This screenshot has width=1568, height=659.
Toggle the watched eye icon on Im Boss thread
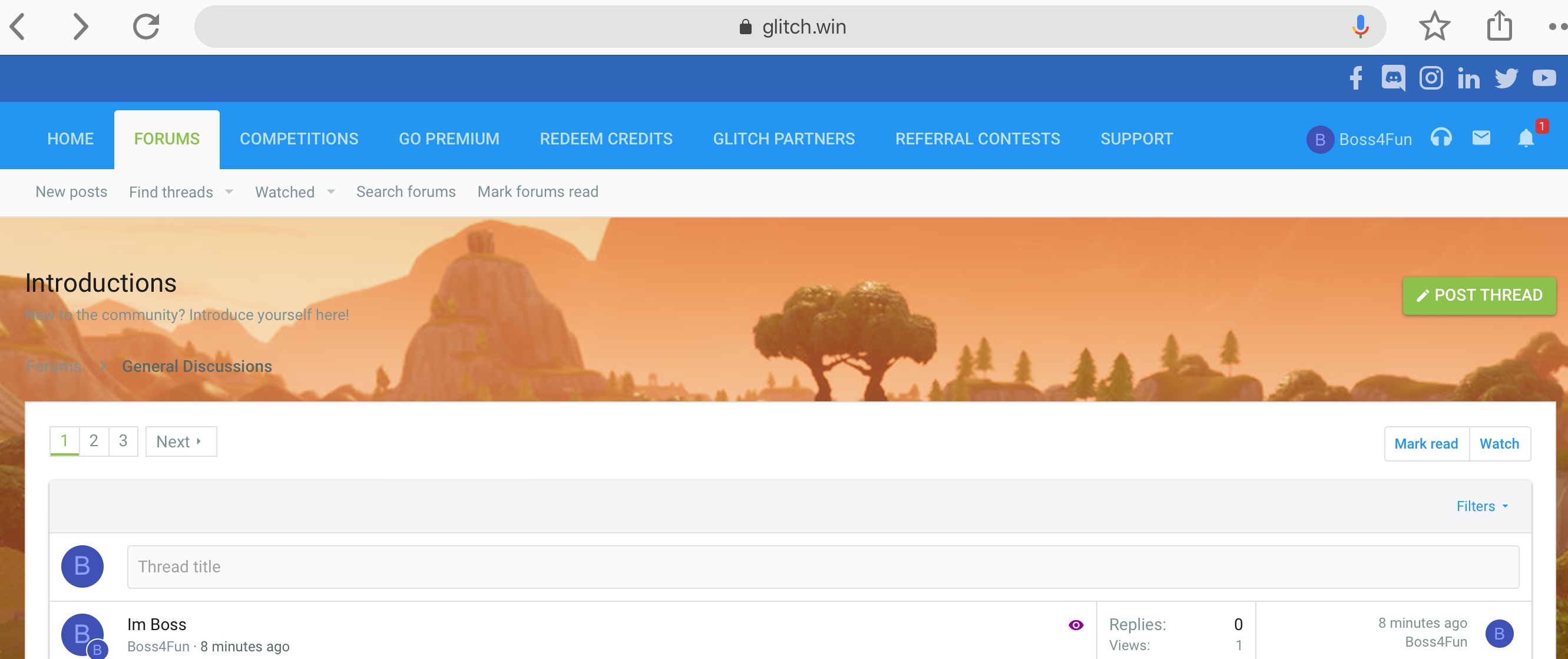[1076, 625]
